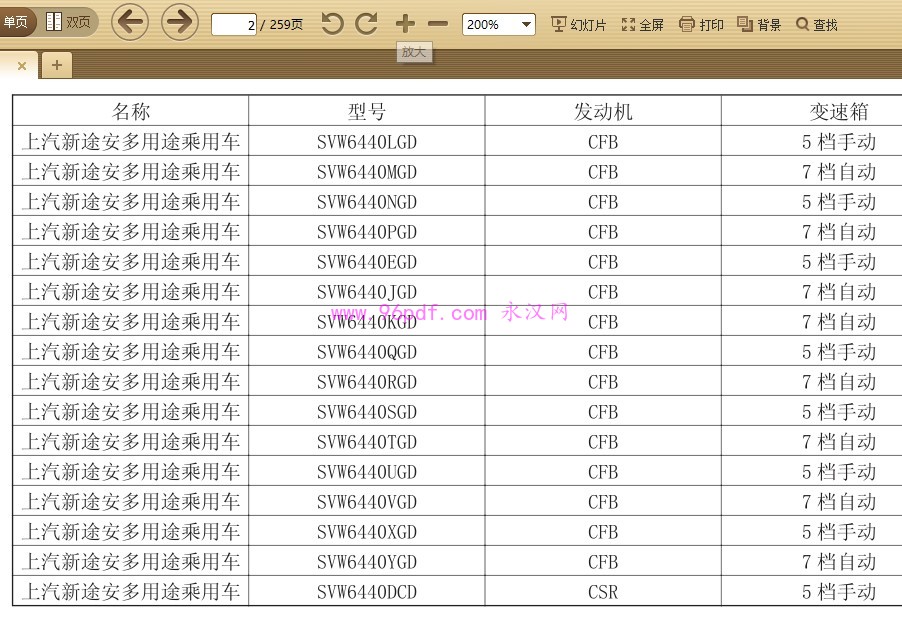Image resolution: width=902 pixels, height=619 pixels.
Task: Select model cell SVW6440QGD
Action: [367, 351]
